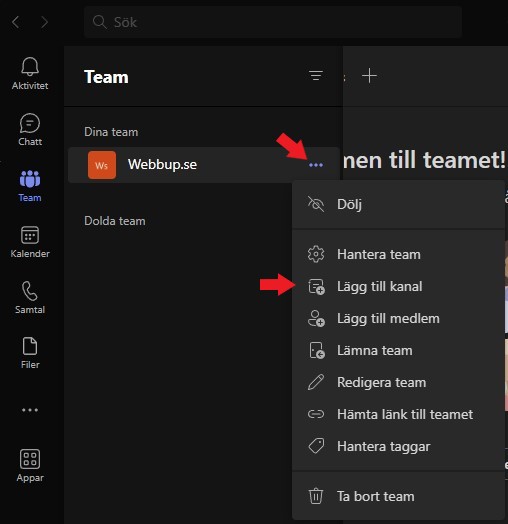This screenshot has height=524, width=508.
Task: Select the Webbup.se team row
Action: tap(204, 165)
